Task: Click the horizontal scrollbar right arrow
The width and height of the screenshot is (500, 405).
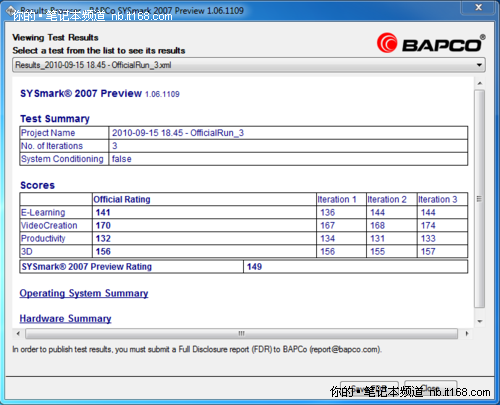Action: (x=467, y=333)
